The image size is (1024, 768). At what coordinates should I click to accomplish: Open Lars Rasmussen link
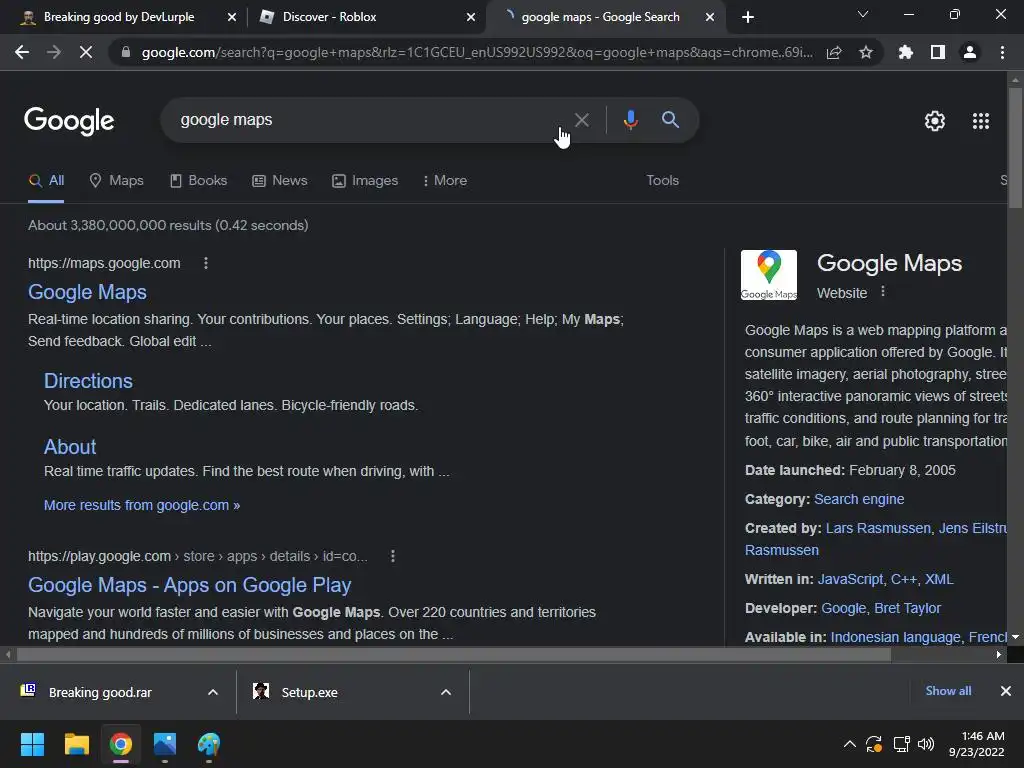coord(878,528)
